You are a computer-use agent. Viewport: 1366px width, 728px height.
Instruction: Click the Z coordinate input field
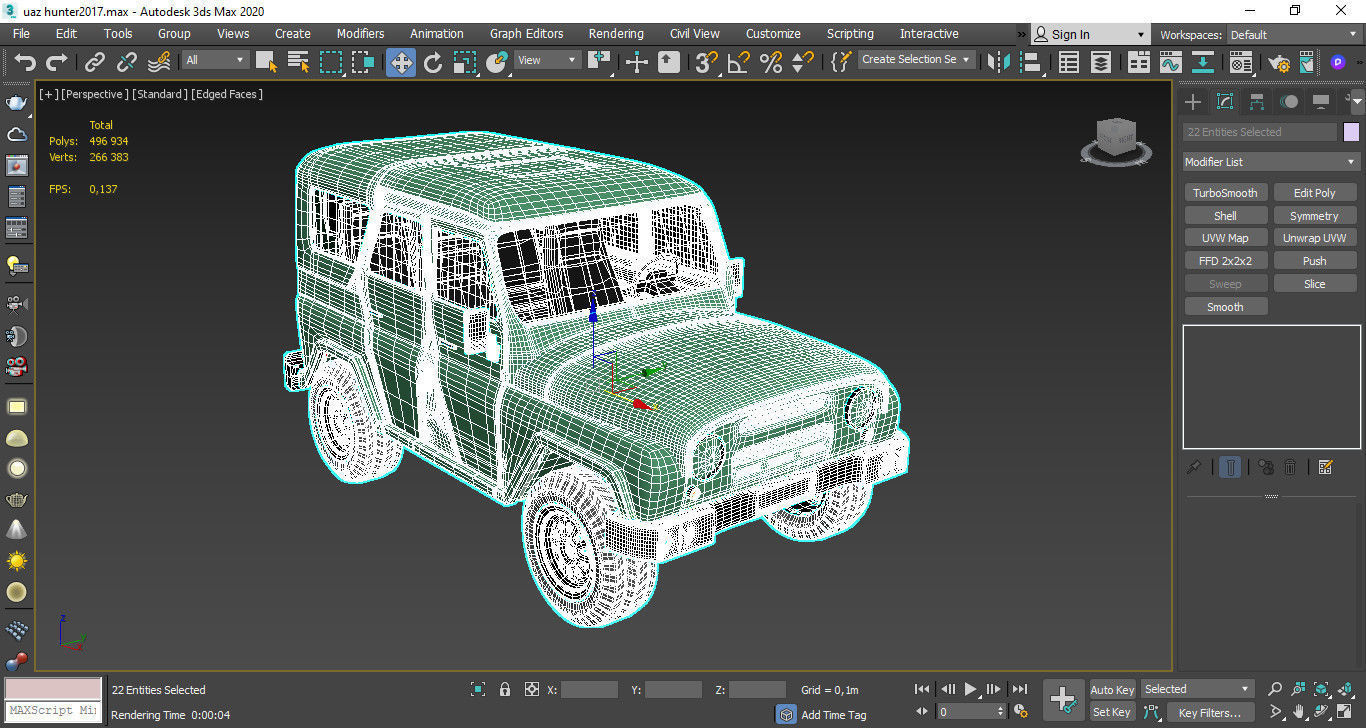(x=758, y=690)
